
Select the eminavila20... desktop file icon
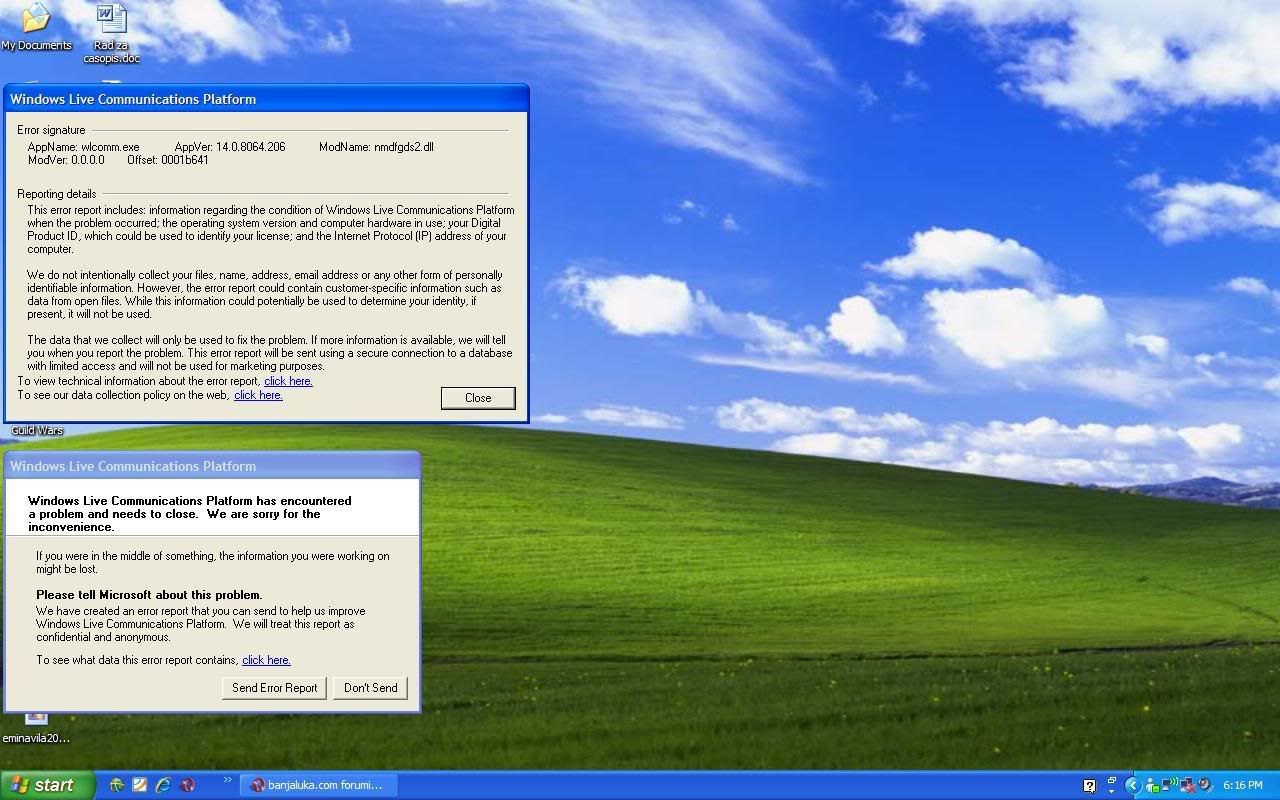(36, 728)
